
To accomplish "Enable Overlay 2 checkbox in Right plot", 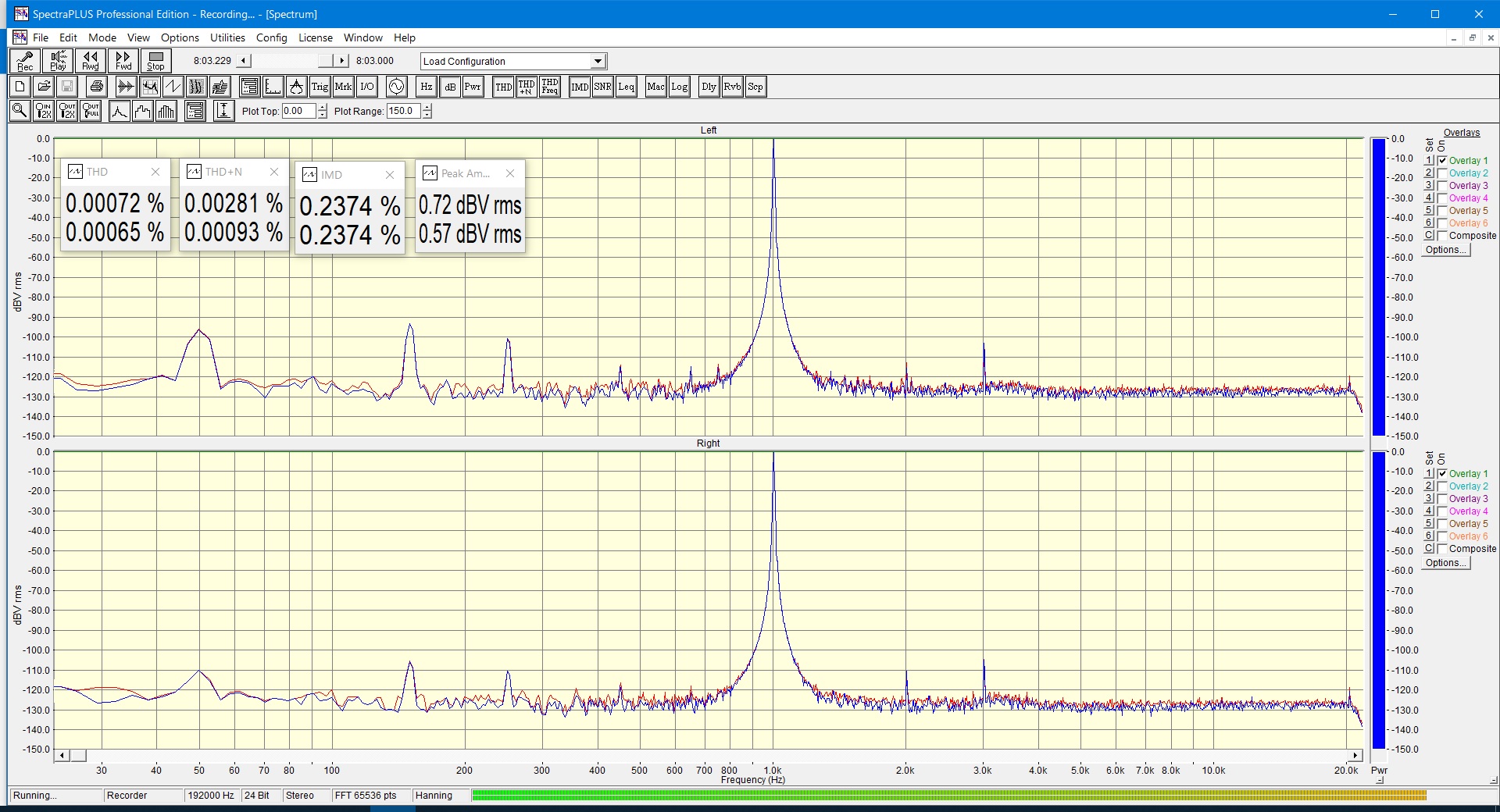I will coord(1442,486).
